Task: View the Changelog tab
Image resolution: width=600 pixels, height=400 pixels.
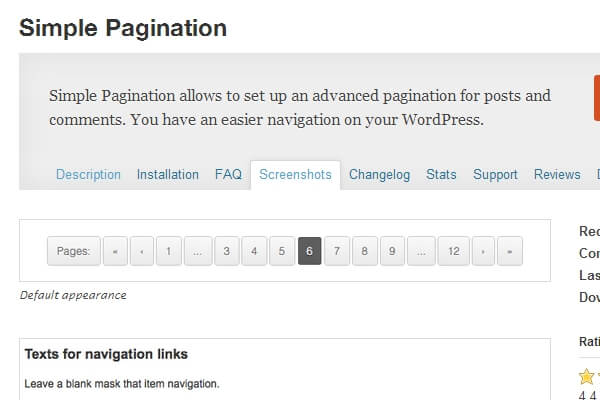Action: pos(379,174)
